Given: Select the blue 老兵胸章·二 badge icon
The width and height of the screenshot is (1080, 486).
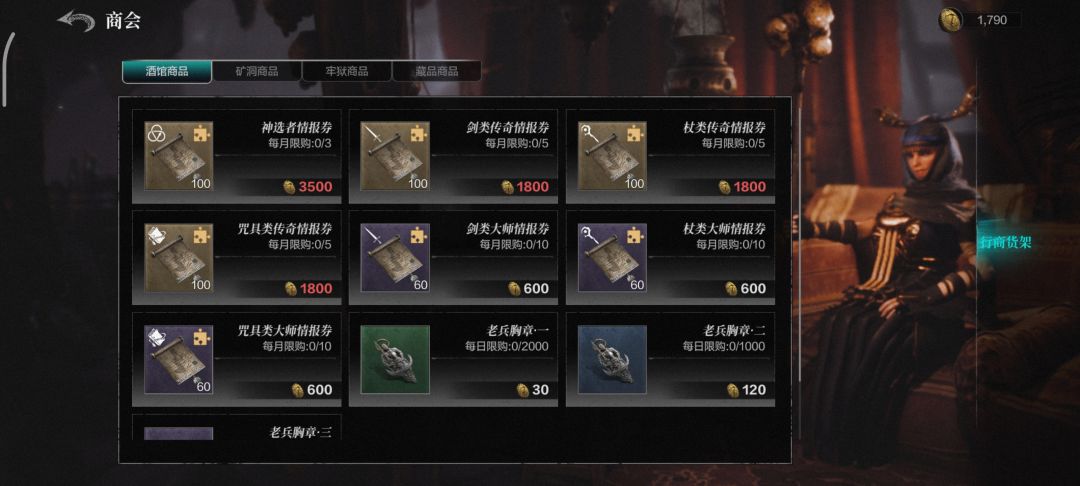Looking at the screenshot, I should 612,359.
